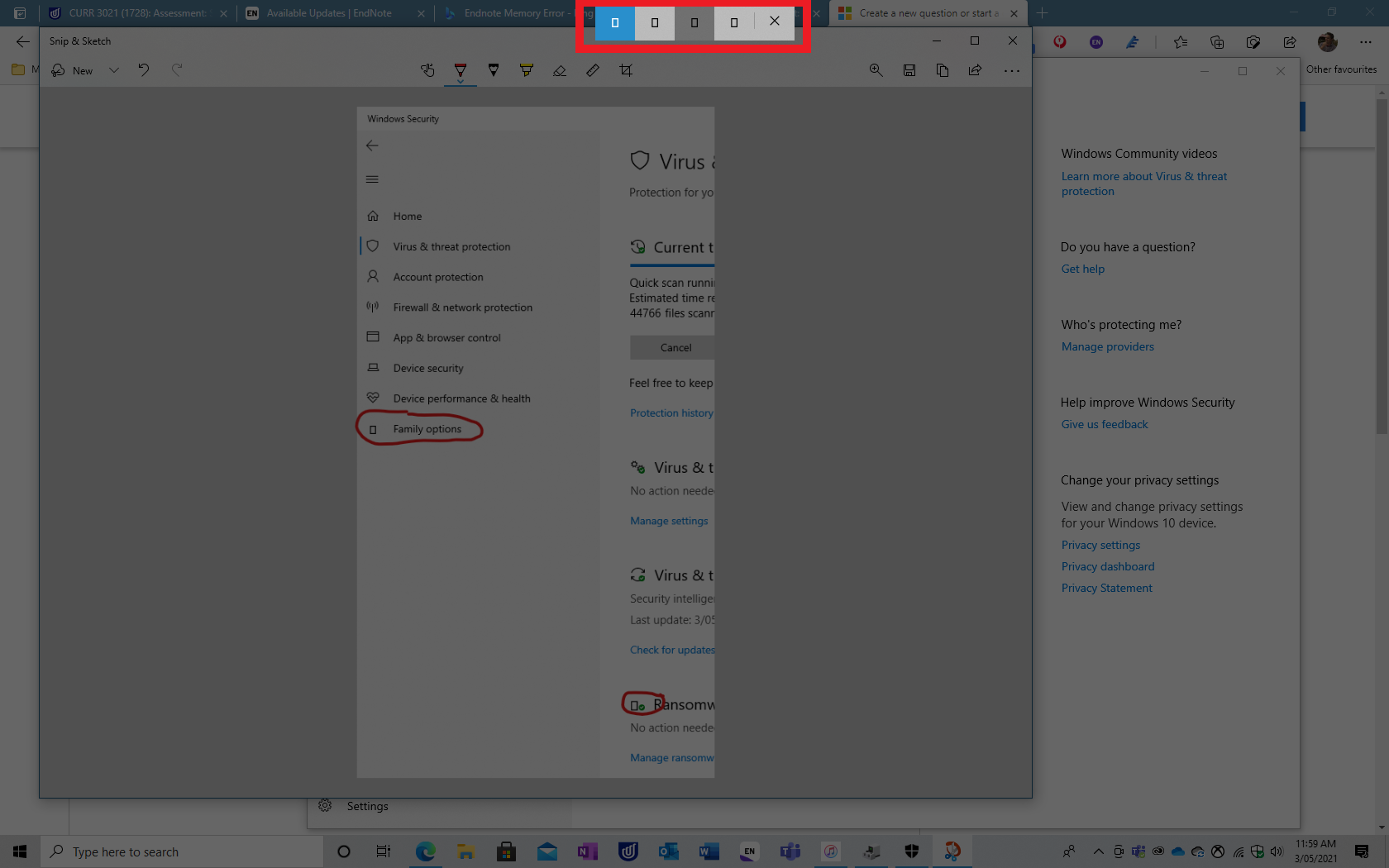The width and height of the screenshot is (1389, 868).
Task: Open the Ruler tool
Action: coord(593,70)
